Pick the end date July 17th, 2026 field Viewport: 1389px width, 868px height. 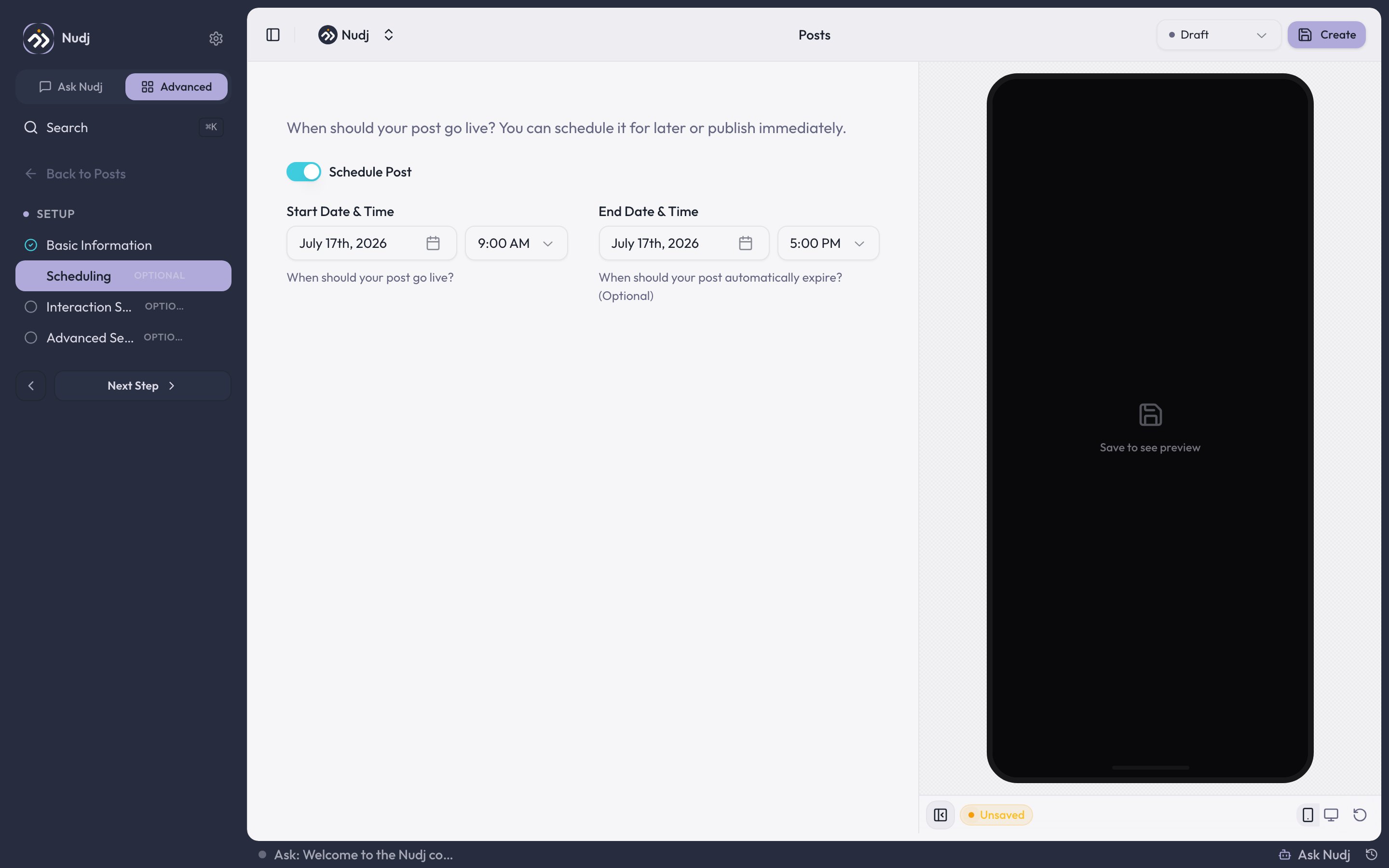(x=683, y=244)
